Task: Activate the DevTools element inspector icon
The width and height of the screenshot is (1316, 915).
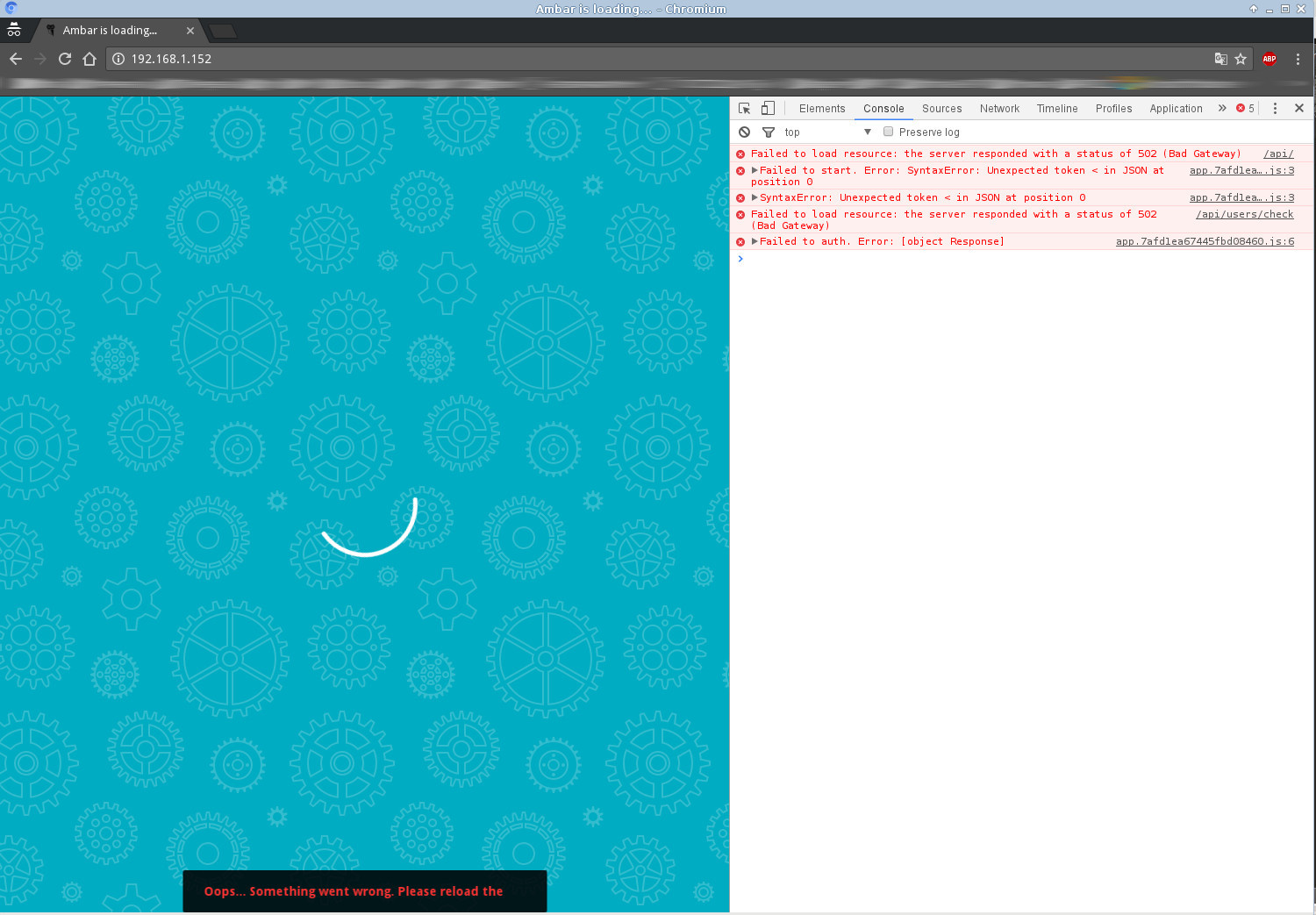Action: point(745,108)
